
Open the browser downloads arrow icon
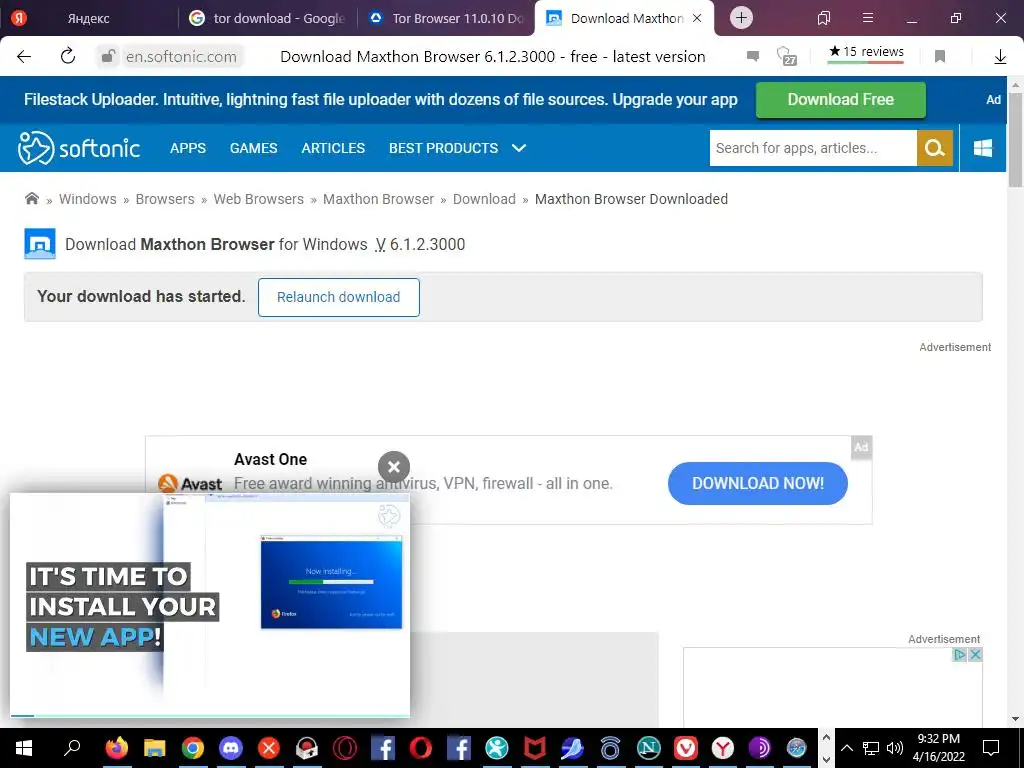(x=1000, y=57)
